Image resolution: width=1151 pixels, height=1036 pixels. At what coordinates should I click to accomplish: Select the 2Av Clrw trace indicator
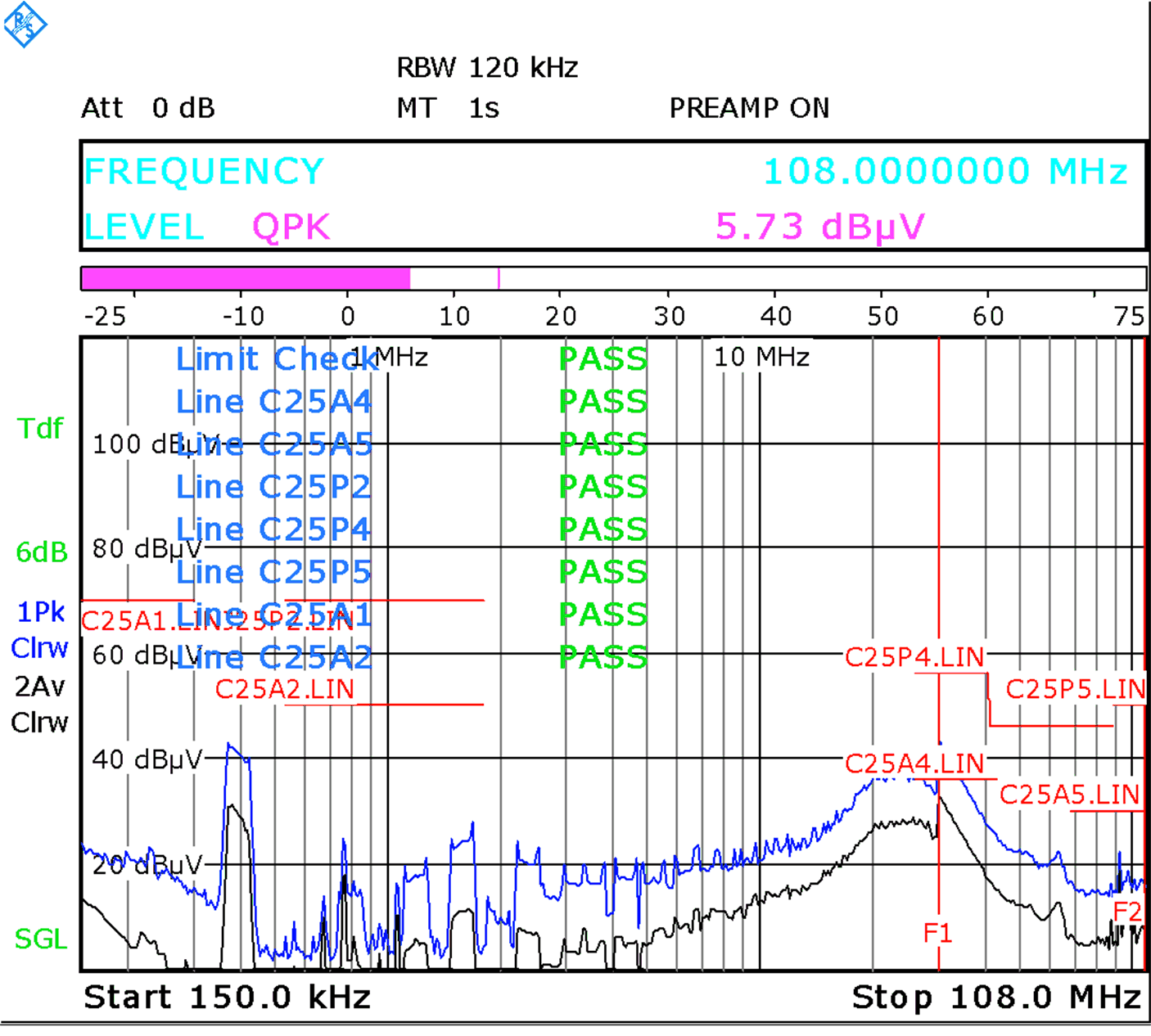[x=39, y=704]
